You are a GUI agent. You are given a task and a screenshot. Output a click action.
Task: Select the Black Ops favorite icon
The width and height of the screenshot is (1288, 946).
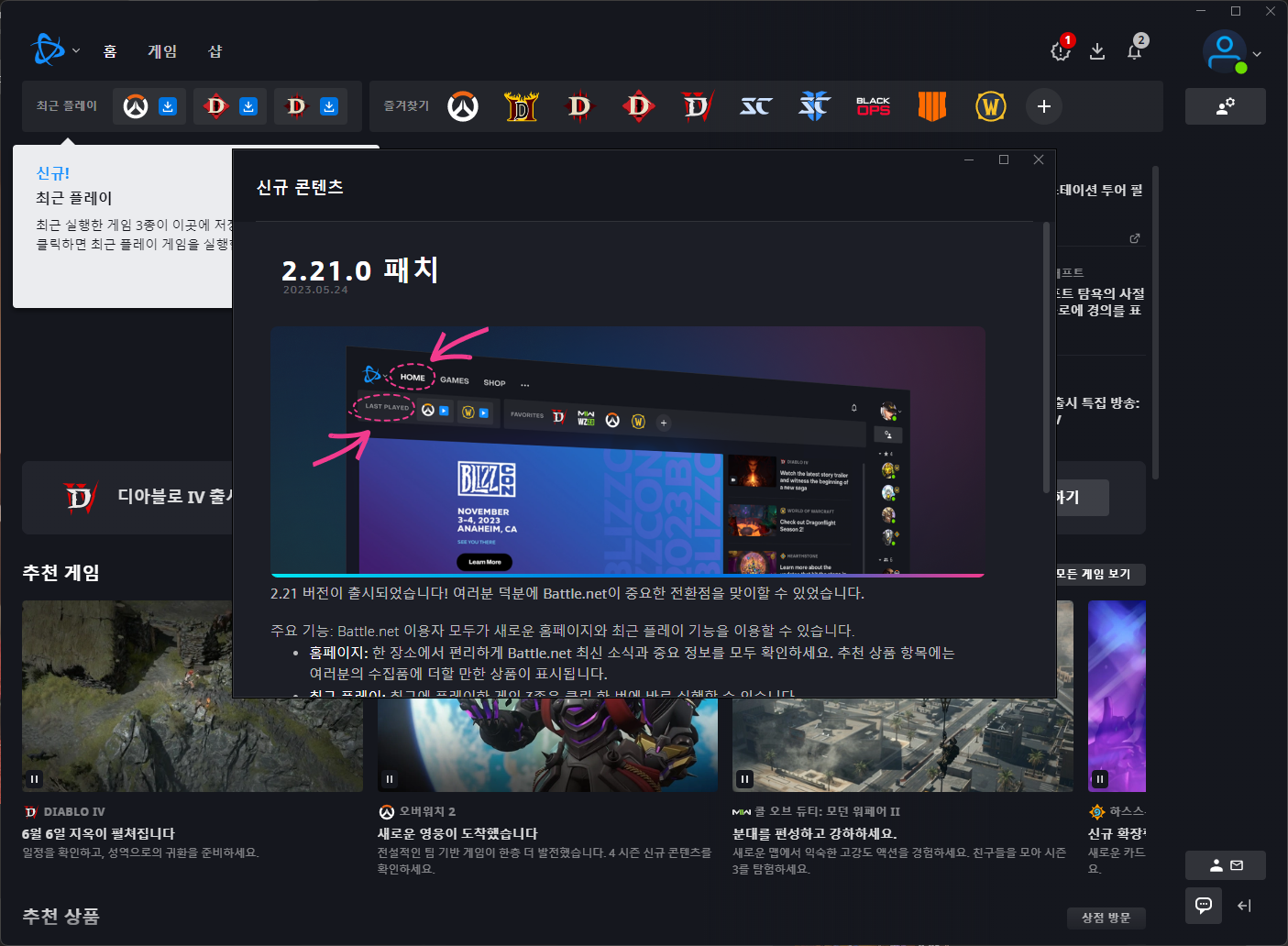(874, 106)
